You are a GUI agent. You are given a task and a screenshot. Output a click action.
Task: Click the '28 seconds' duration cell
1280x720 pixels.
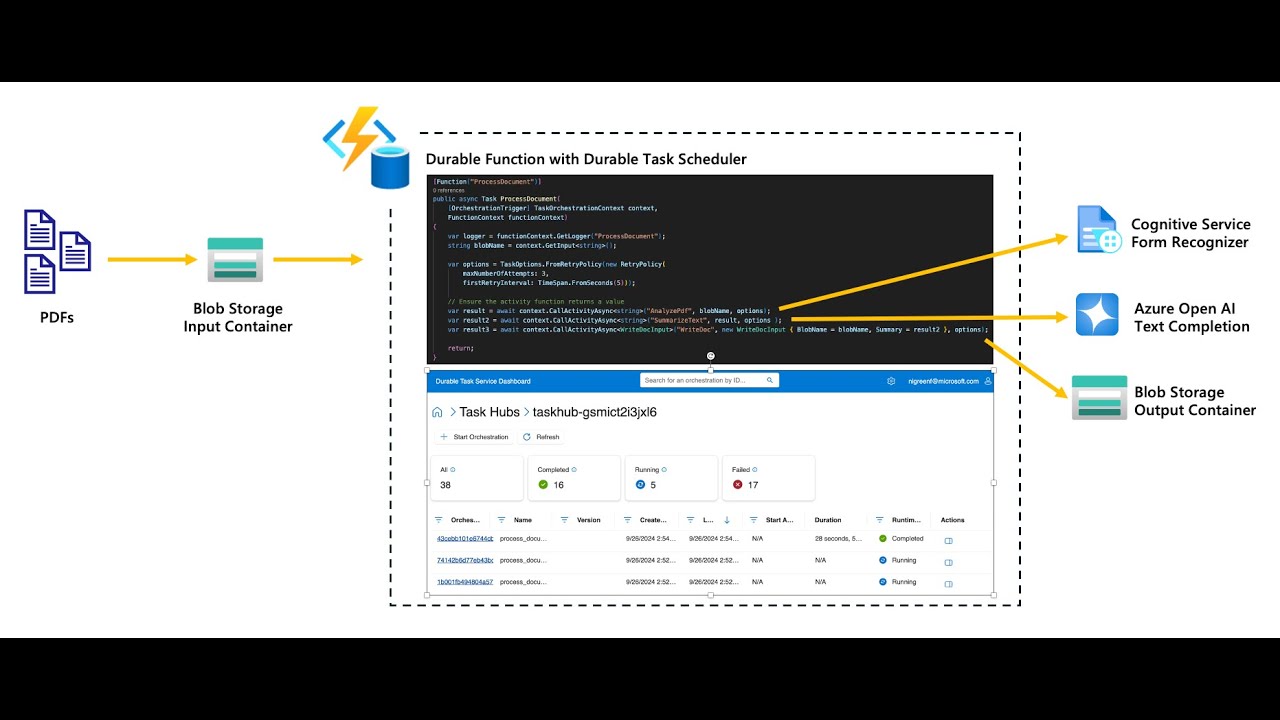[838, 538]
